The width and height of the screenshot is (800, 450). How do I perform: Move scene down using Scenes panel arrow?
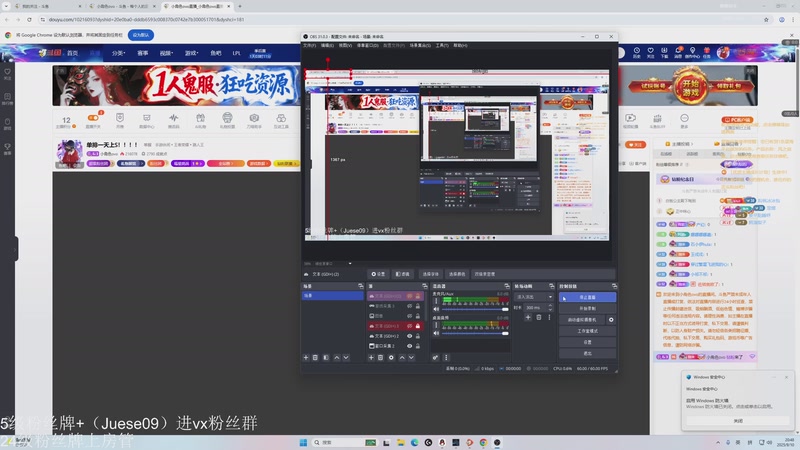346,358
